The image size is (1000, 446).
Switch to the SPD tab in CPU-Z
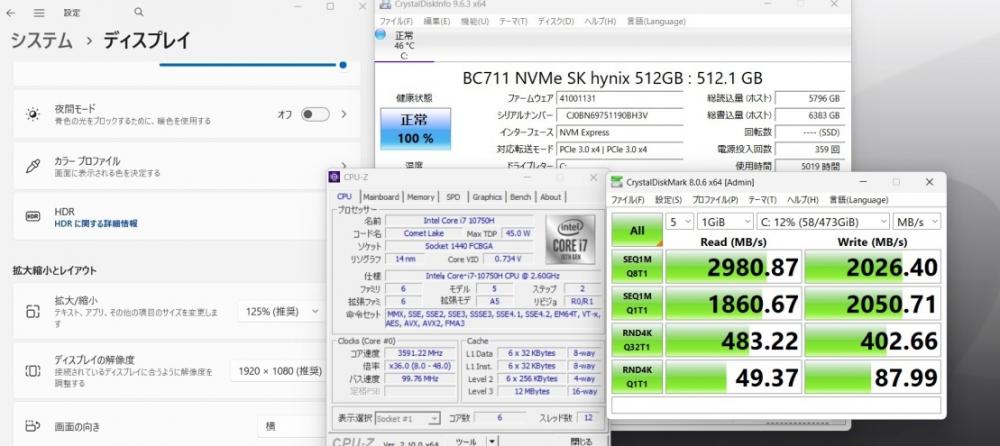[x=453, y=197]
